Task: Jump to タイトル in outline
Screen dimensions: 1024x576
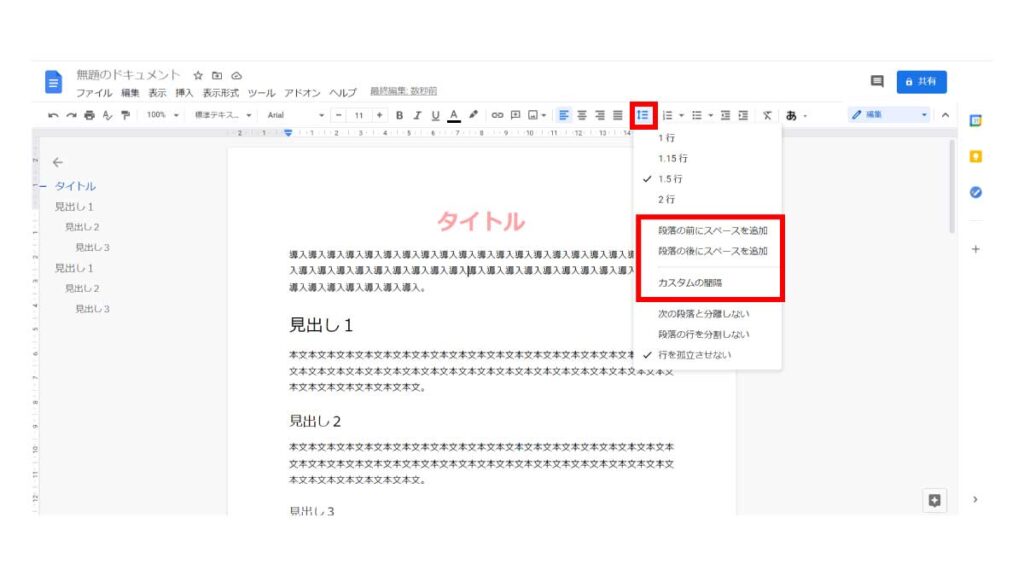Action: click(x=75, y=186)
